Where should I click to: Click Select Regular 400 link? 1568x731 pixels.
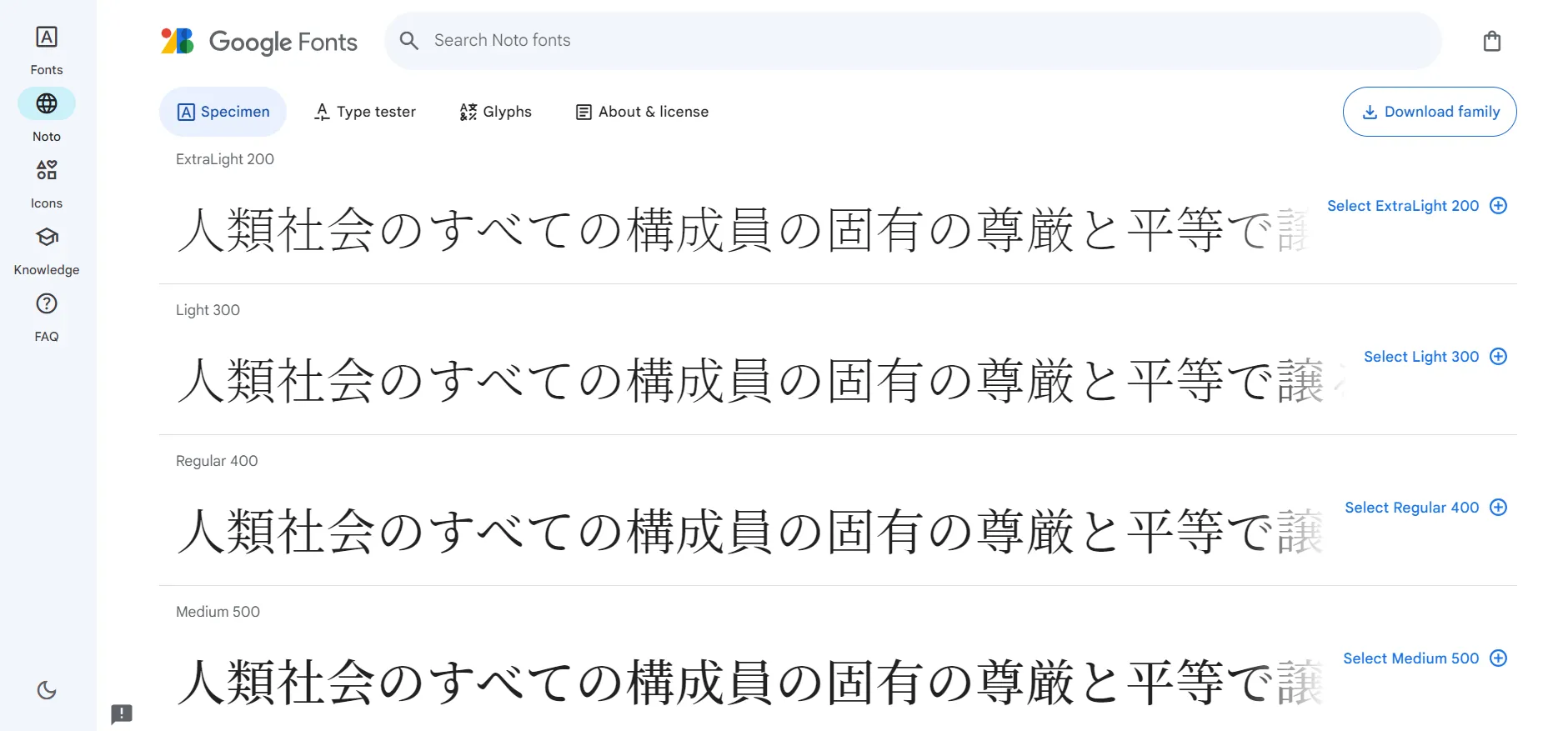pyautogui.click(x=1412, y=508)
